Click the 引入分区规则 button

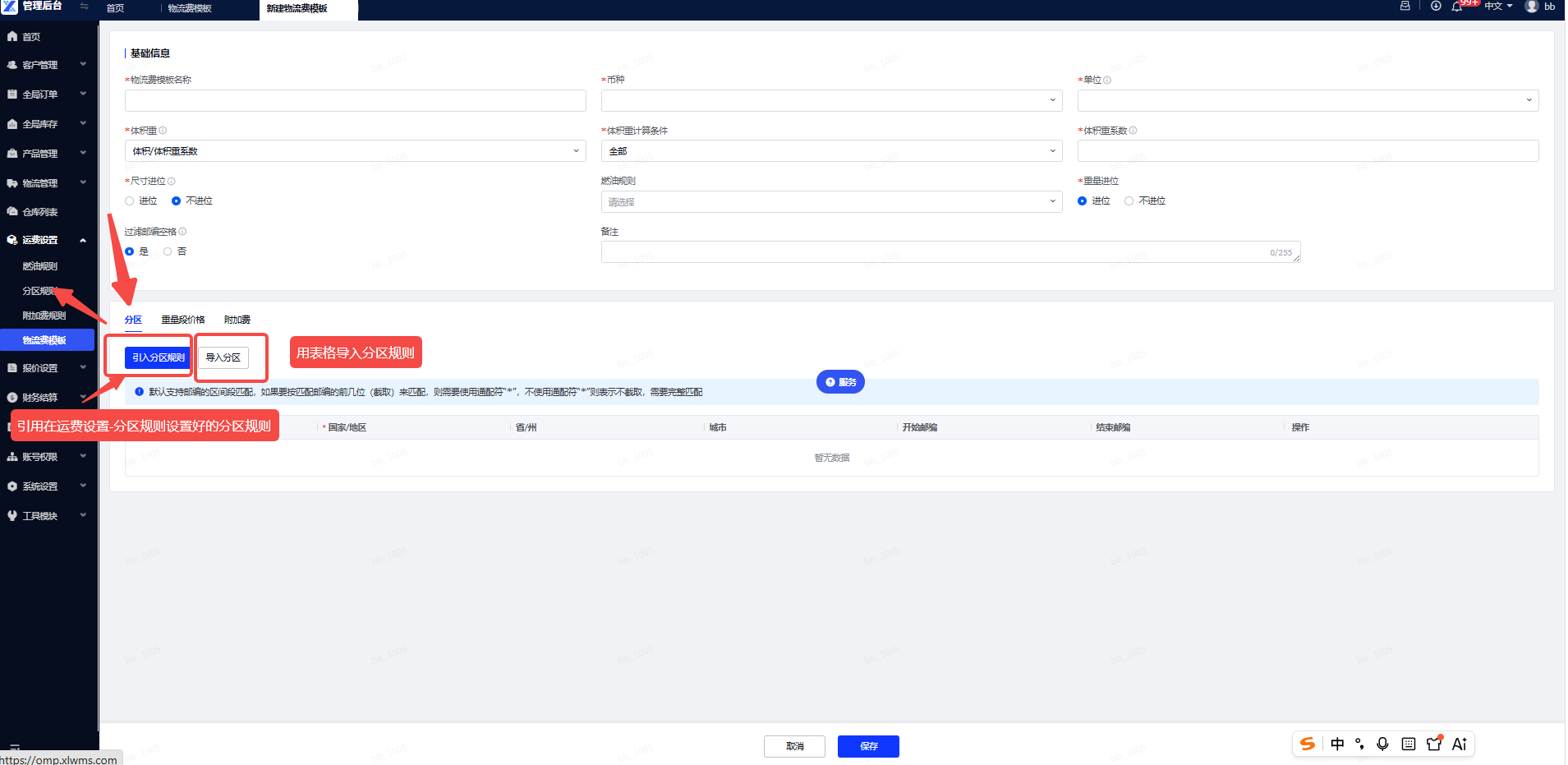click(x=158, y=357)
